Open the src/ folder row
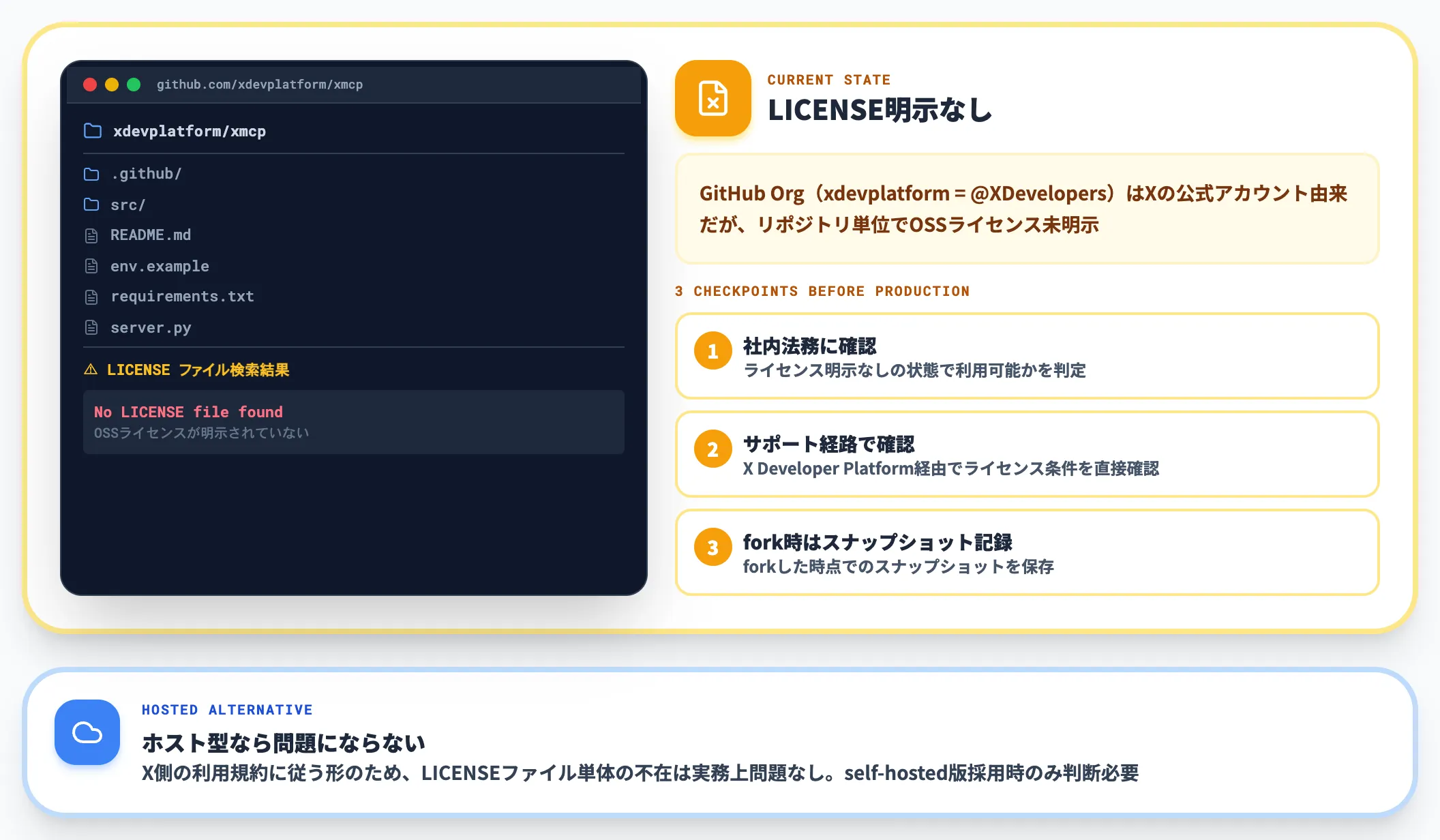 354,205
